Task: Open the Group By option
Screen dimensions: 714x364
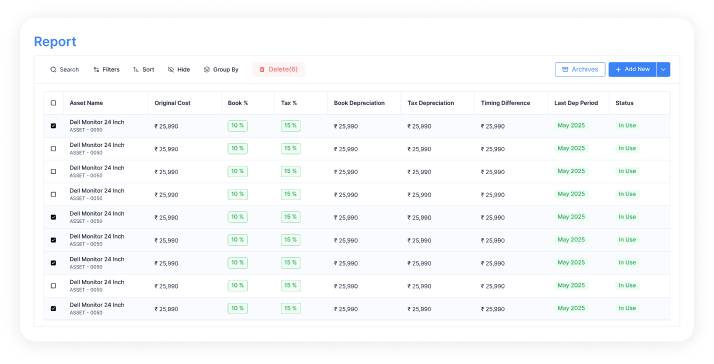Action: point(221,70)
